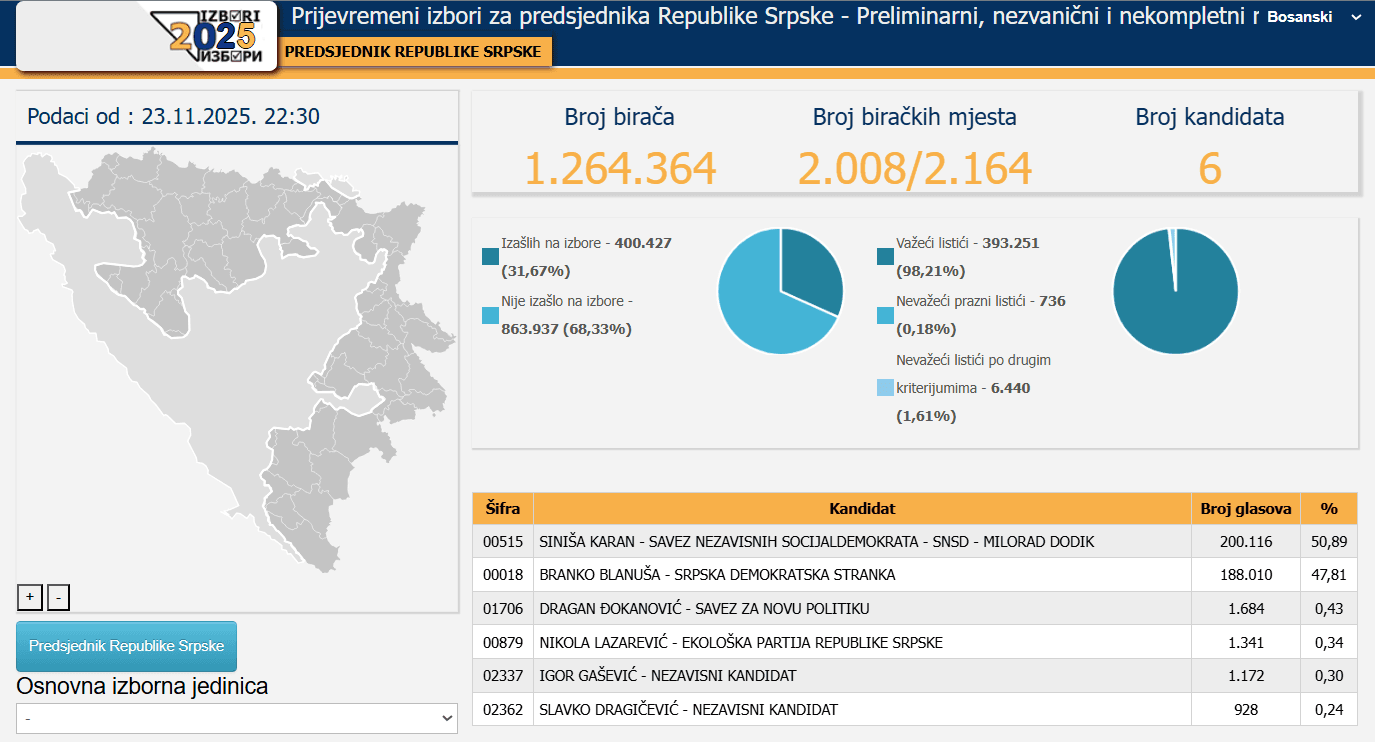
Task: Click the Slavko Dragičević candidate row
Action: click(688, 710)
